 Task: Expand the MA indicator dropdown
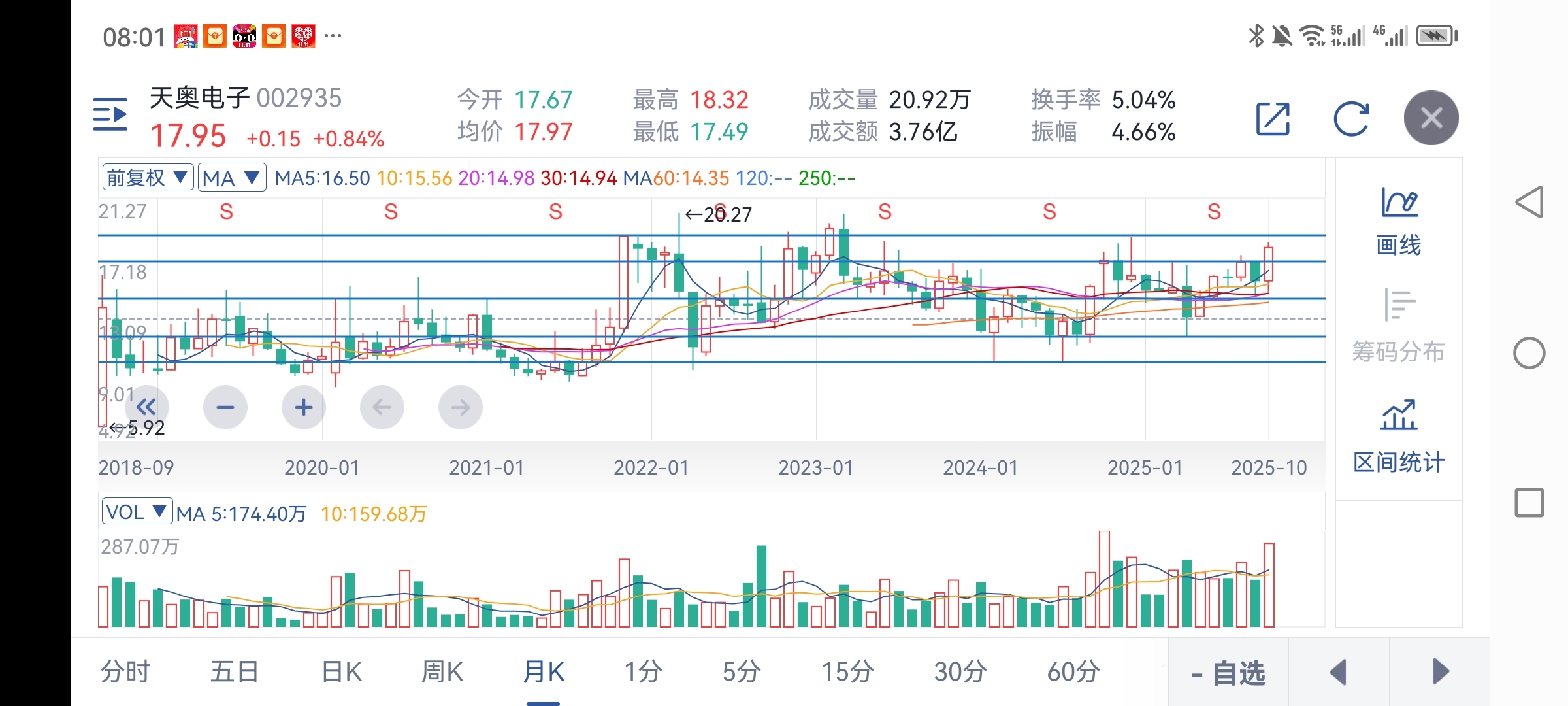pos(231,177)
